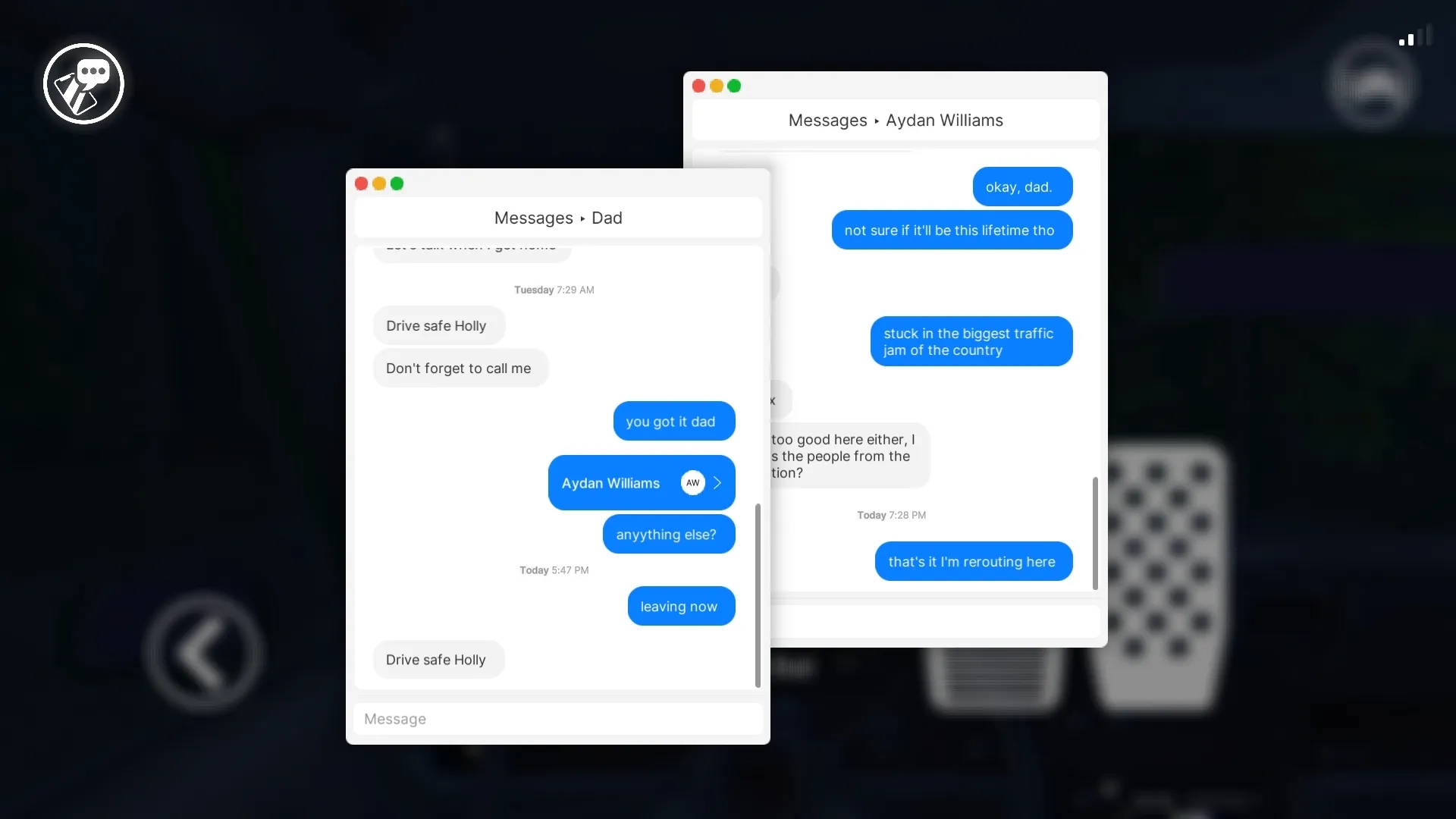Click the Message input field in Dad chat
Screen dimensions: 1456x819
[558, 718]
